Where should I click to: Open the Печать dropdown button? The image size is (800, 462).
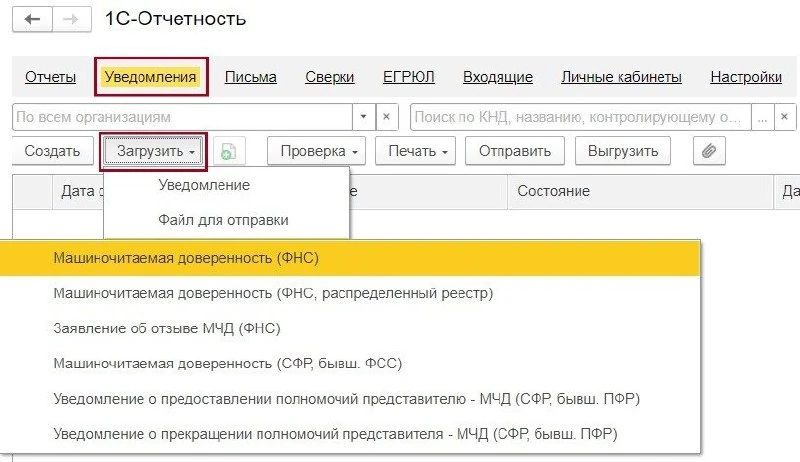click(415, 151)
